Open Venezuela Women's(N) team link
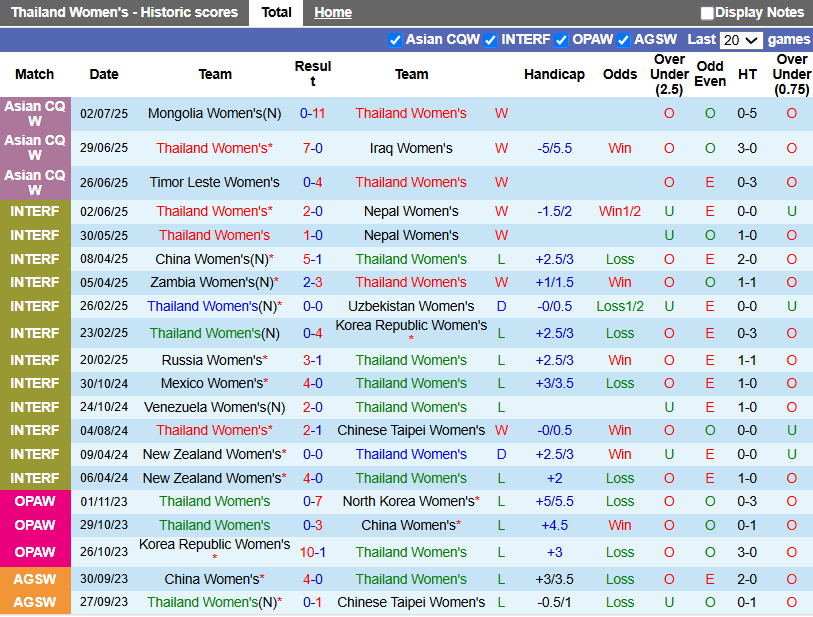The image size is (813, 617). [x=214, y=408]
